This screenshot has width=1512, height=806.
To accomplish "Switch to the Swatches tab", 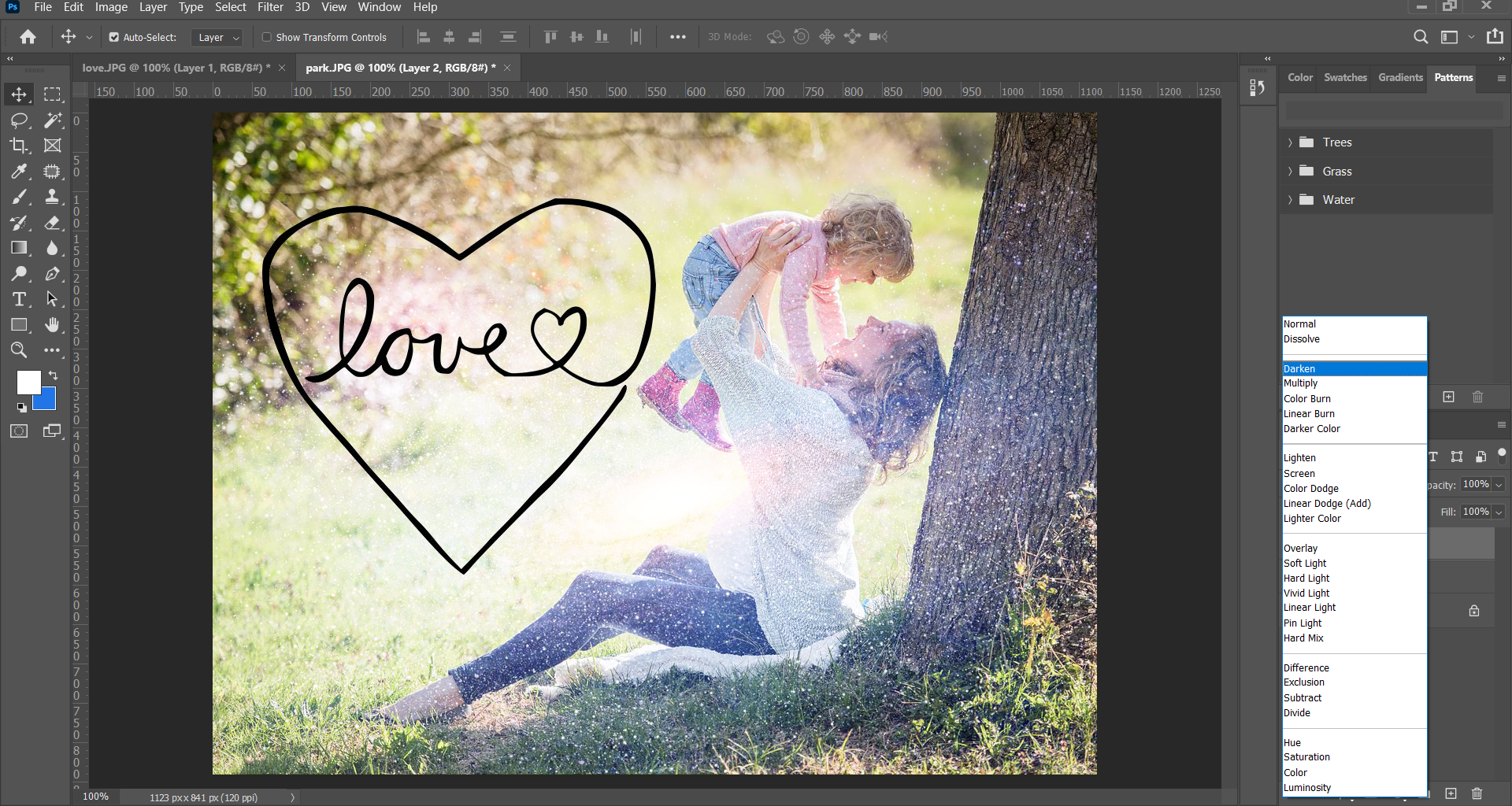I will click(1345, 77).
